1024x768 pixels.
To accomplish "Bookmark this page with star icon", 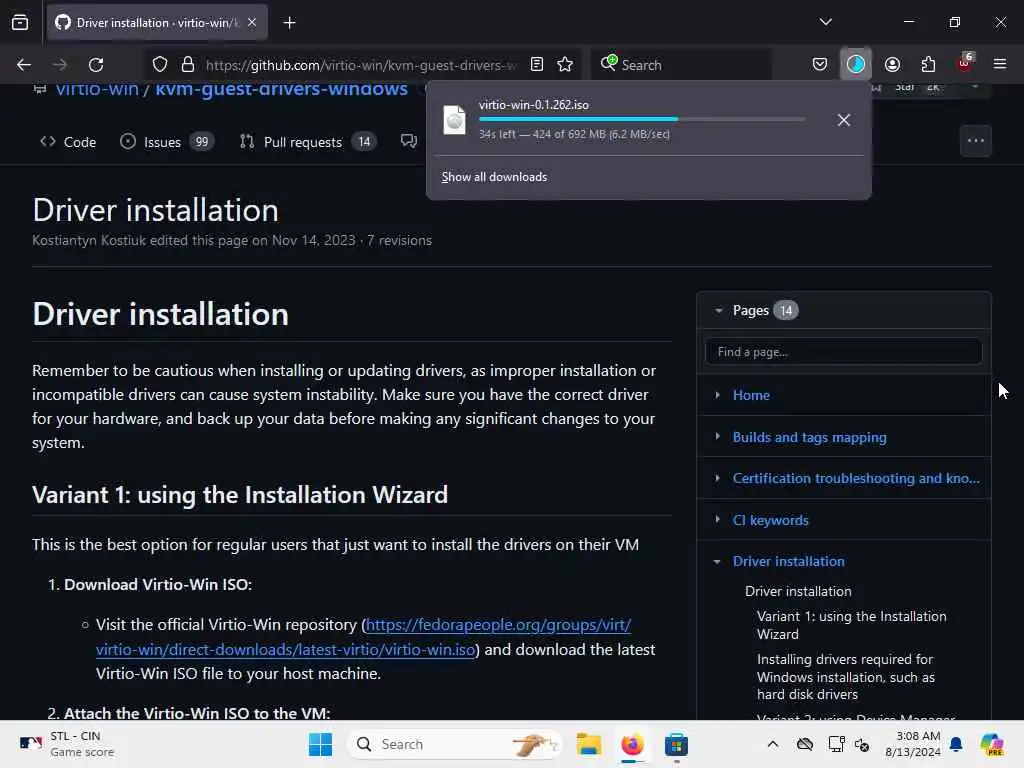I will point(565,65).
